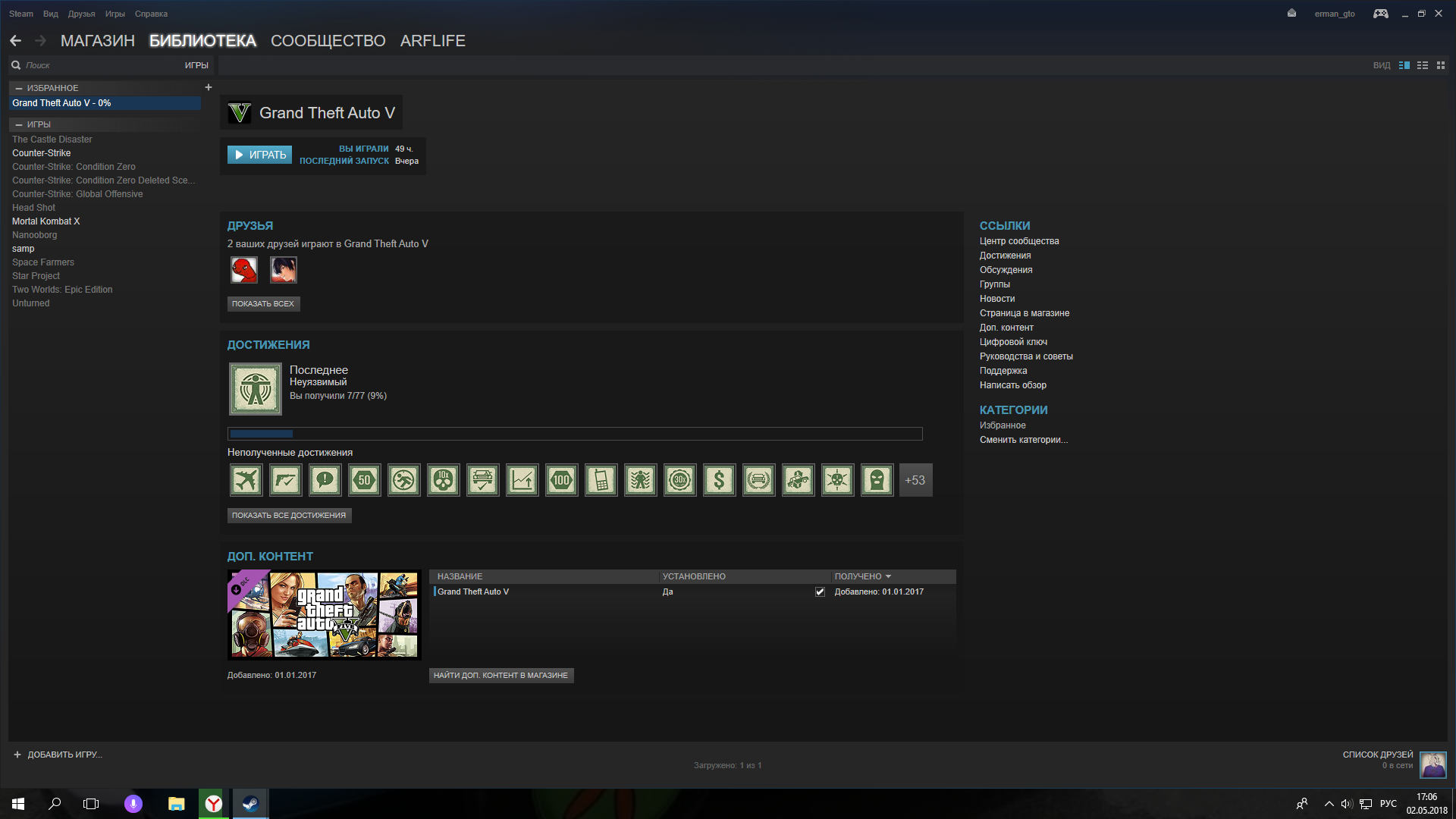
Task: Open Сменить категории link
Action: 1023,440
